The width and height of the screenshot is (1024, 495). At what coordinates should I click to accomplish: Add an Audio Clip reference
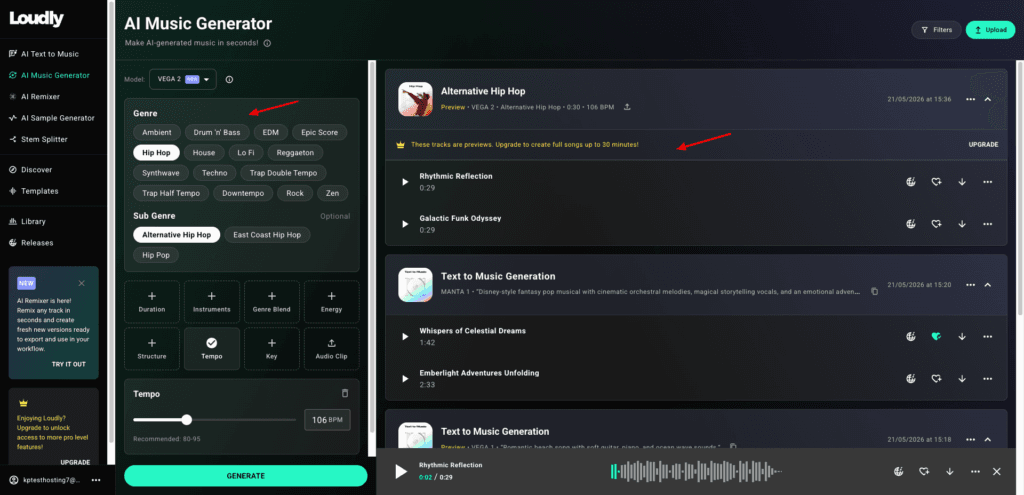332,349
